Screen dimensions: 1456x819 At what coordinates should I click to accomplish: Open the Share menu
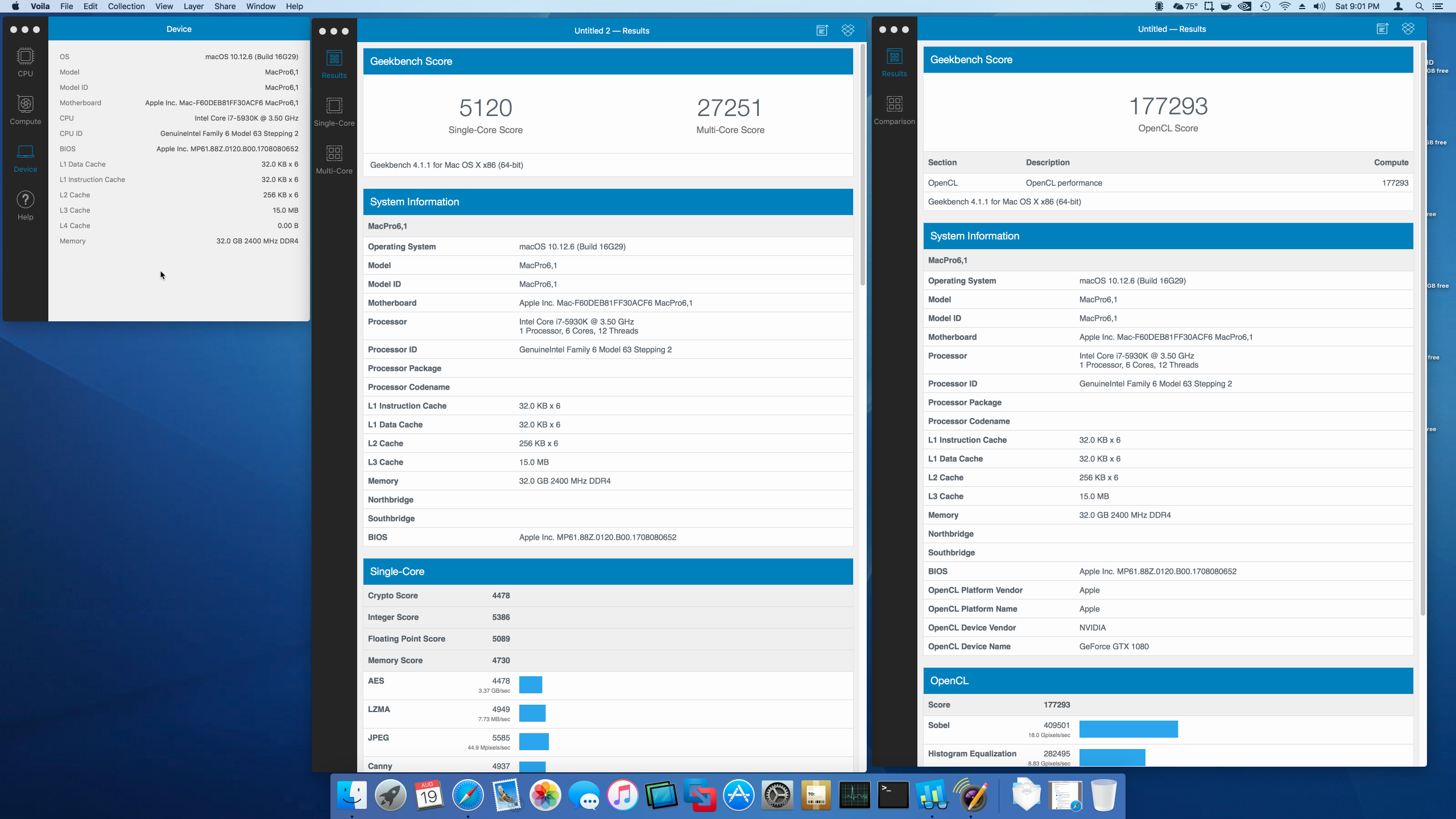point(225,6)
